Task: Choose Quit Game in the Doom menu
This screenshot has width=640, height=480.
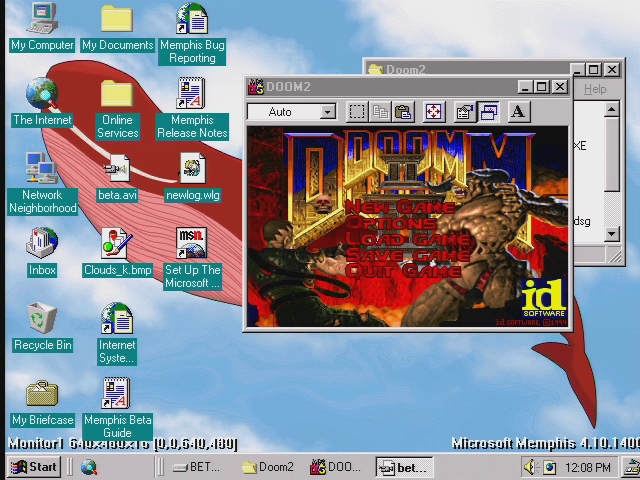Action: (404, 271)
